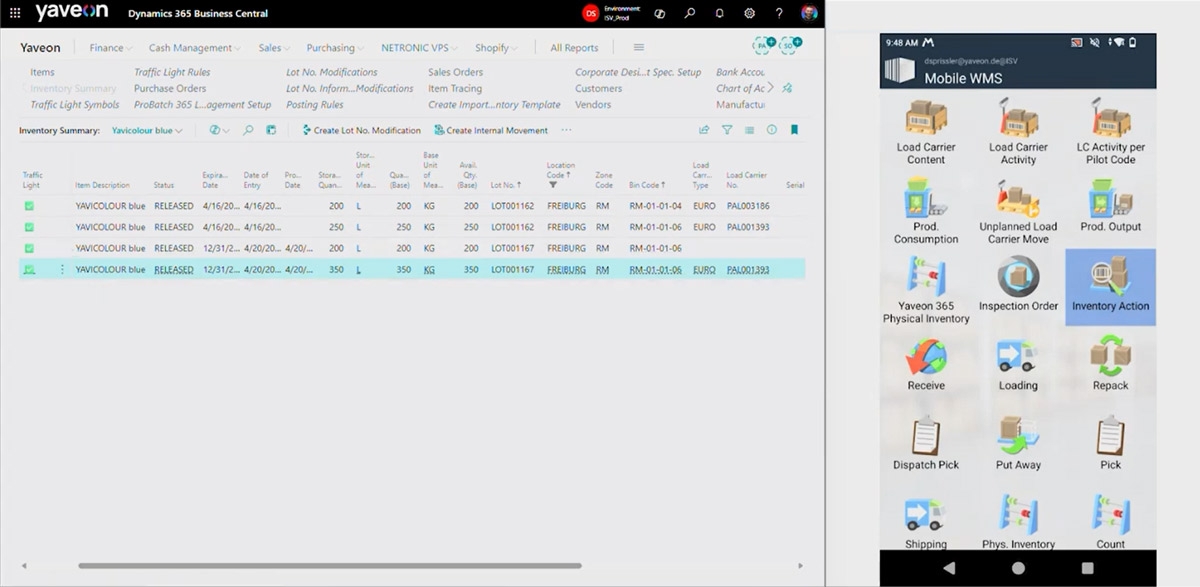This screenshot has height=587, width=1200.
Task: Expand the Shopify menu
Action: (x=496, y=48)
